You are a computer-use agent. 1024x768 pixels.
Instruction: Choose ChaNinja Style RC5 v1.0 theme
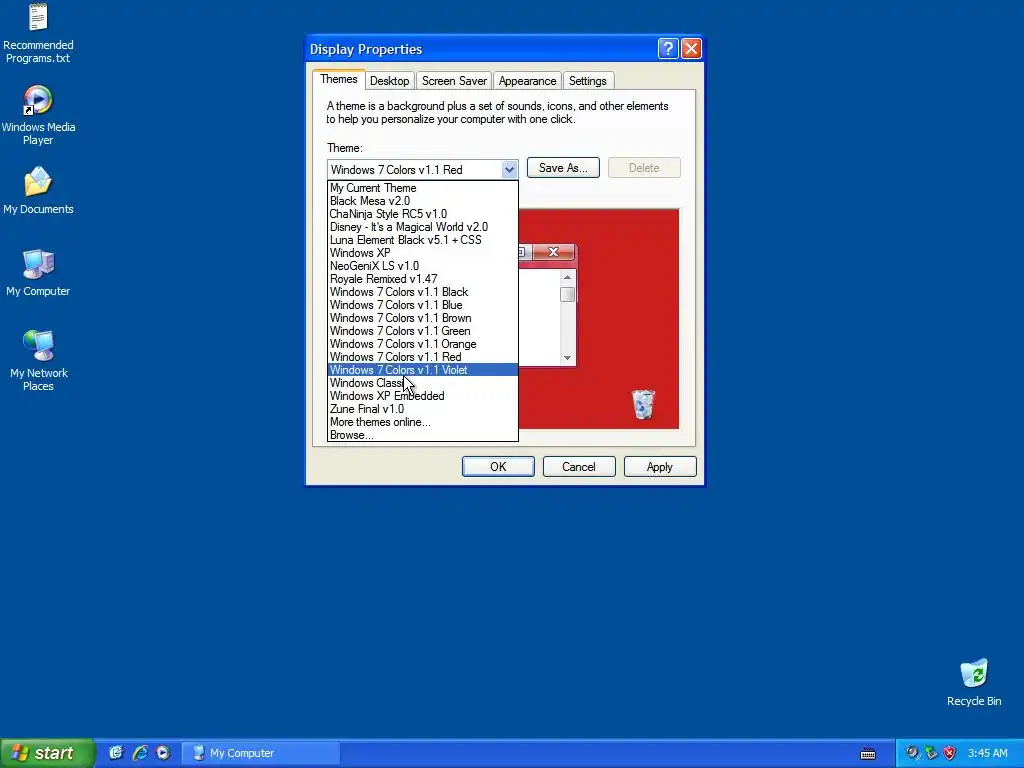pyautogui.click(x=423, y=214)
